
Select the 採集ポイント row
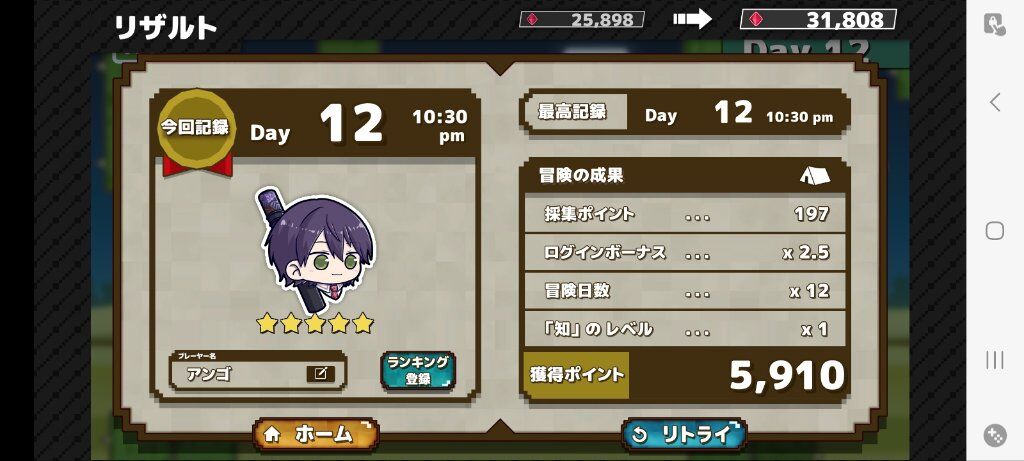click(x=684, y=214)
